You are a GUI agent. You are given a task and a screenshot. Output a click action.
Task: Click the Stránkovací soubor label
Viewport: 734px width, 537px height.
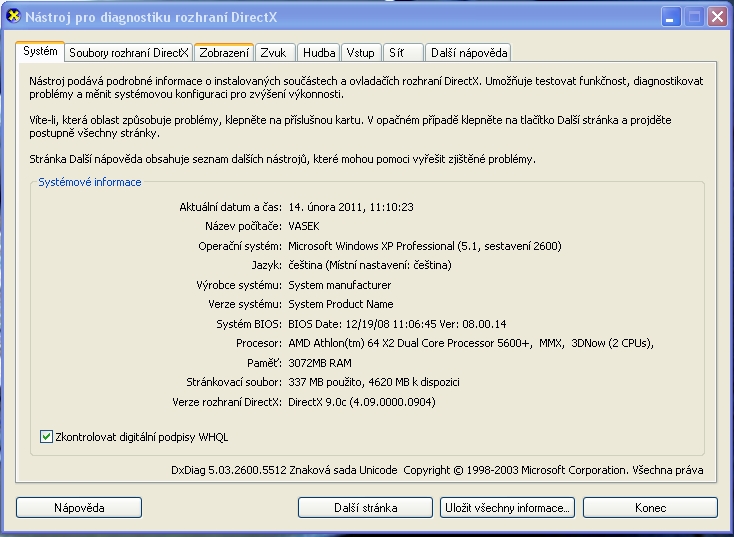click(234, 383)
